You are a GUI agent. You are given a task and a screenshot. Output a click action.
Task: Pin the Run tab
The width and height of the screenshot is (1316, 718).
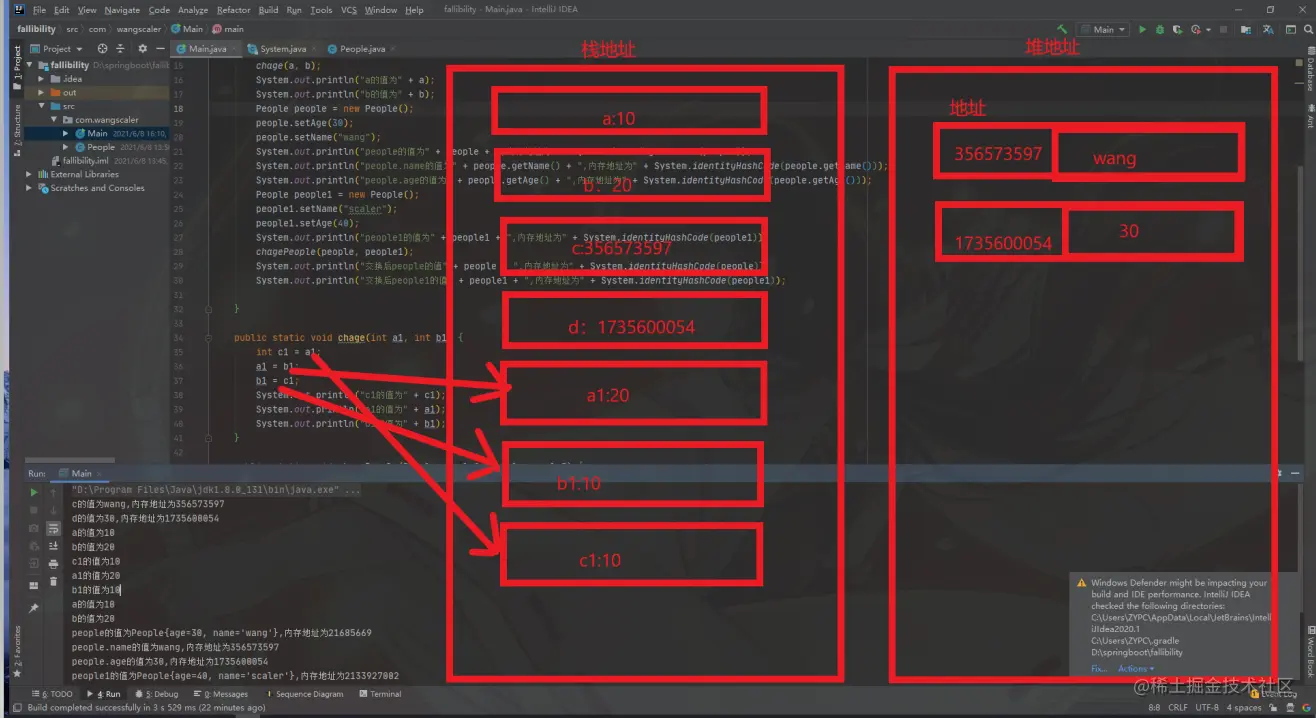pos(34,608)
